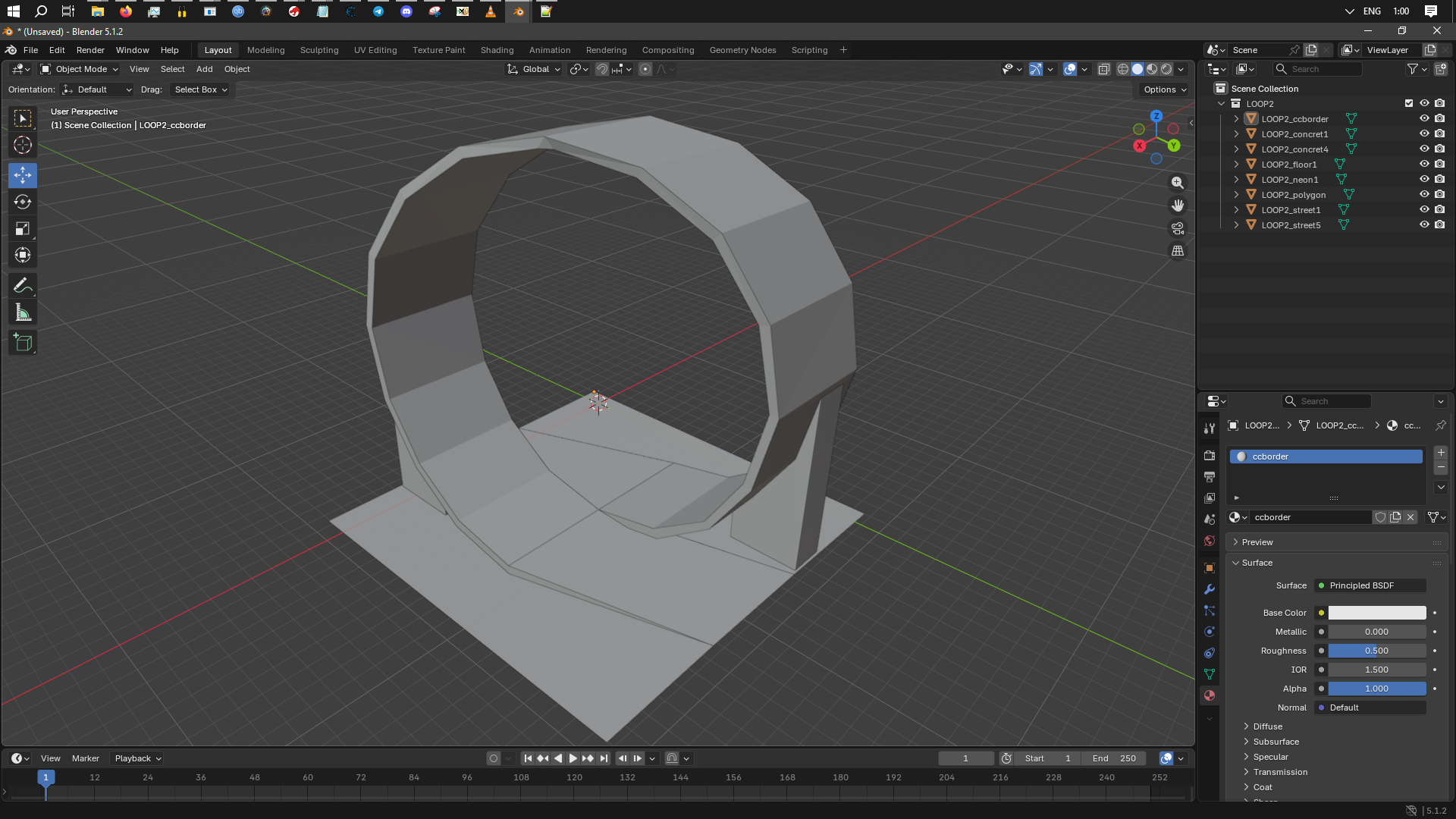Hide LOOP2_concret1 in the viewport

[1424, 134]
